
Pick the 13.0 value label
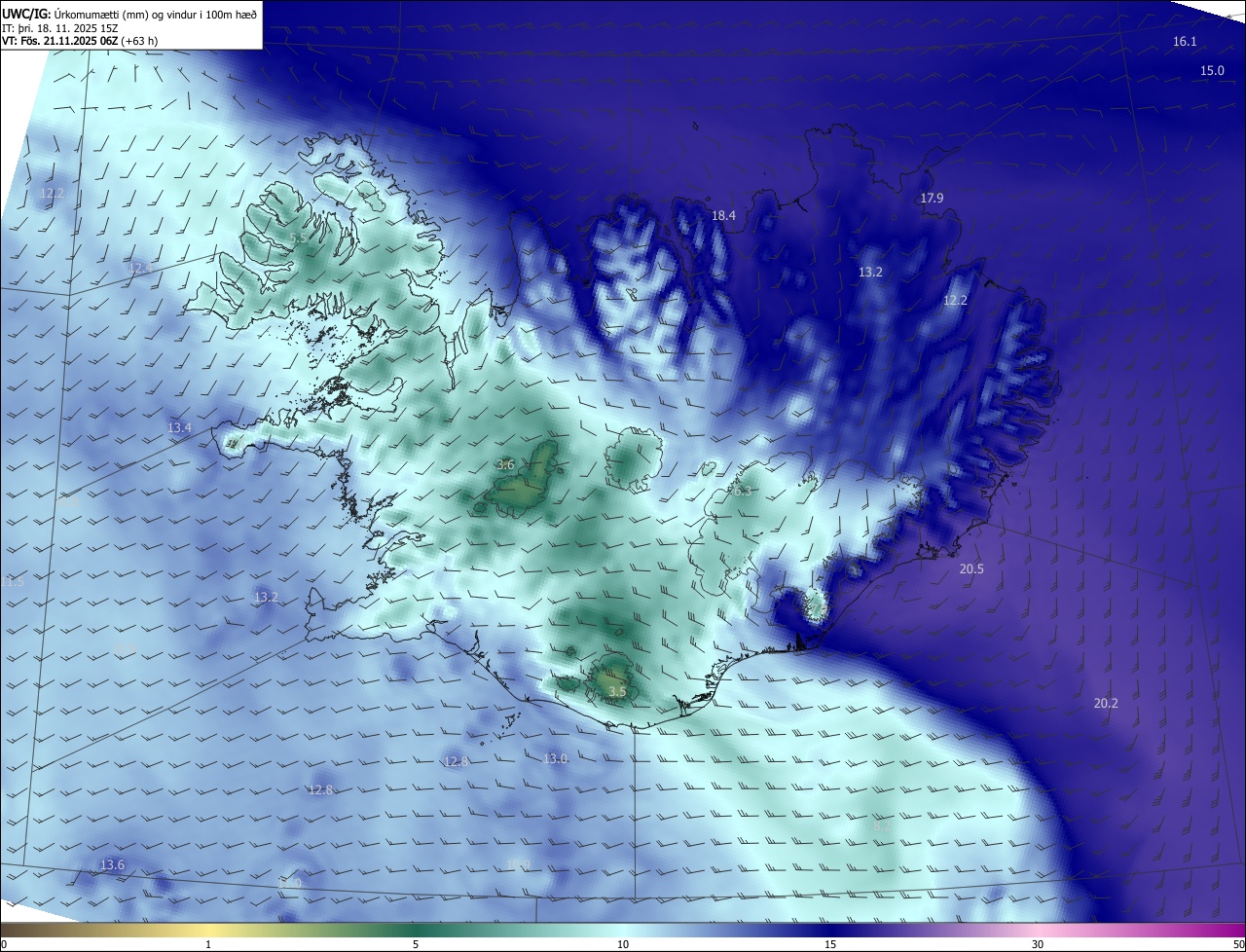[x=555, y=758]
